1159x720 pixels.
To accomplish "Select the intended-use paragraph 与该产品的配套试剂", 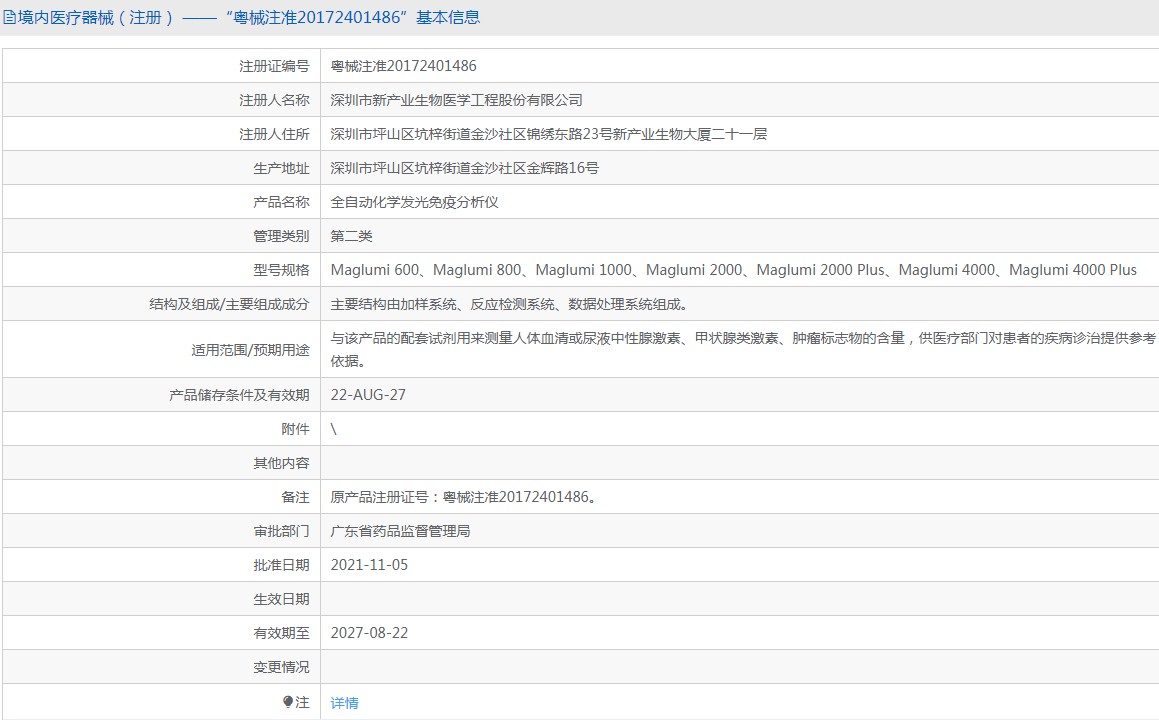I will coord(743,349).
